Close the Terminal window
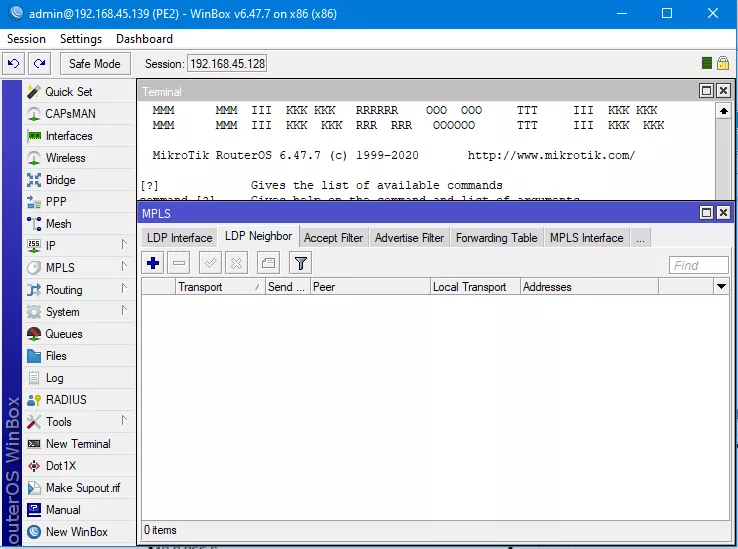The image size is (738, 549). tap(723, 90)
